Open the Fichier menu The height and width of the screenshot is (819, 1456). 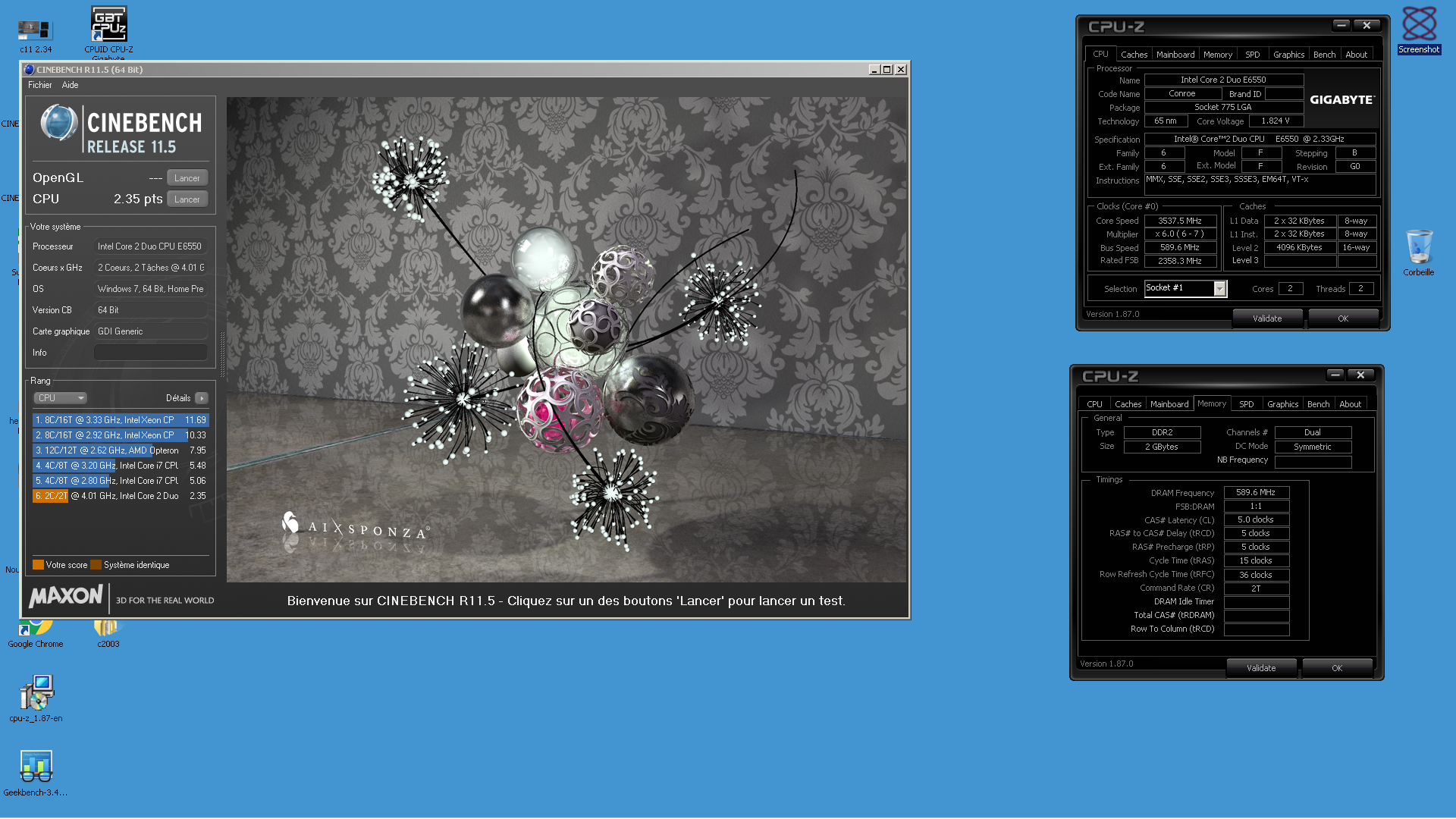[x=40, y=85]
